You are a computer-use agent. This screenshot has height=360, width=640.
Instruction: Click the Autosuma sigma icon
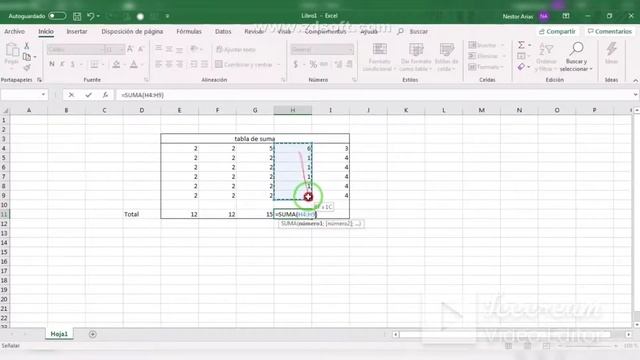(x=521, y=45)
